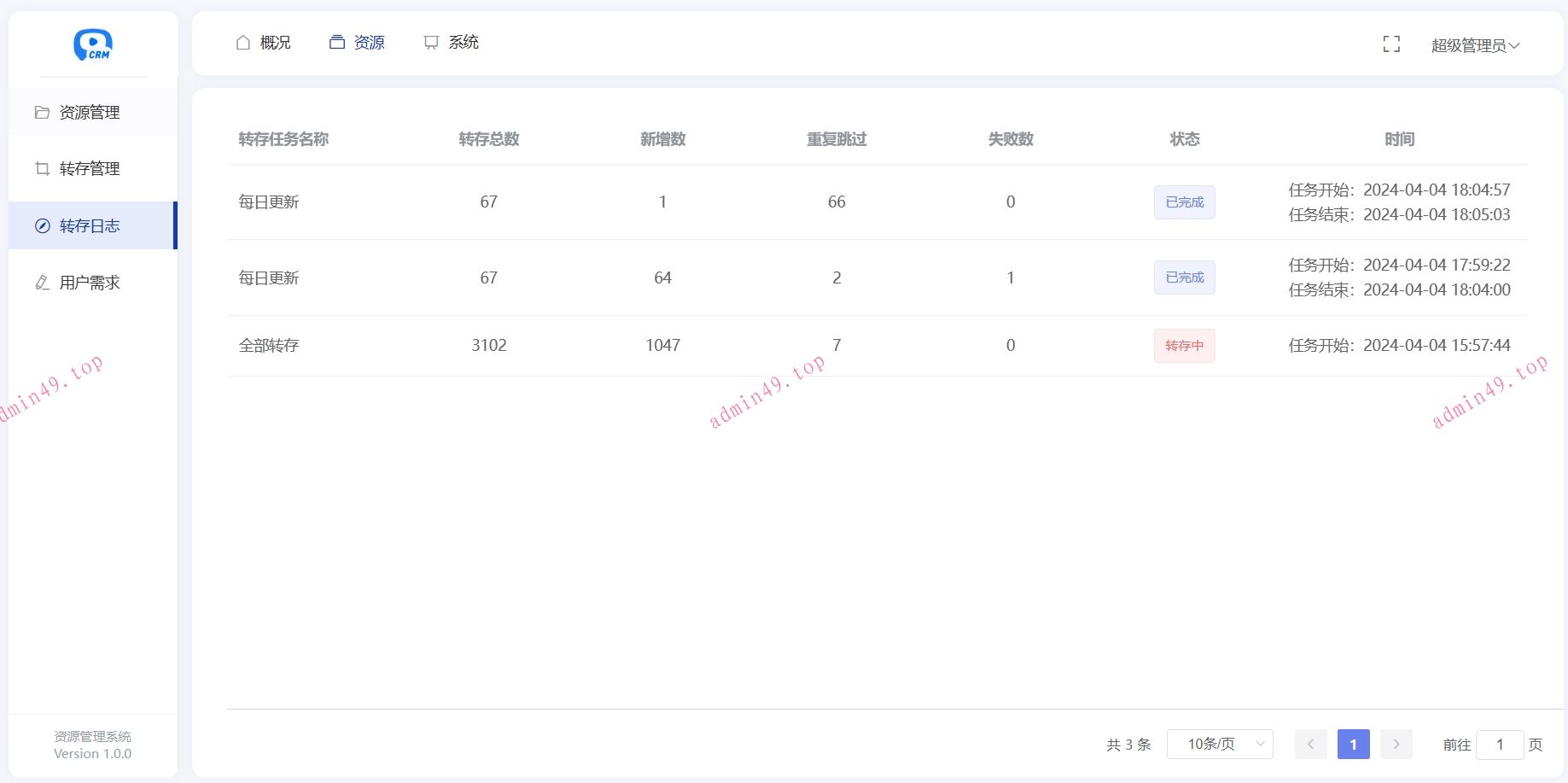The image size is (1568, 783).
Task: Click the 前往 page number input field
Action: coord(1501,744)
